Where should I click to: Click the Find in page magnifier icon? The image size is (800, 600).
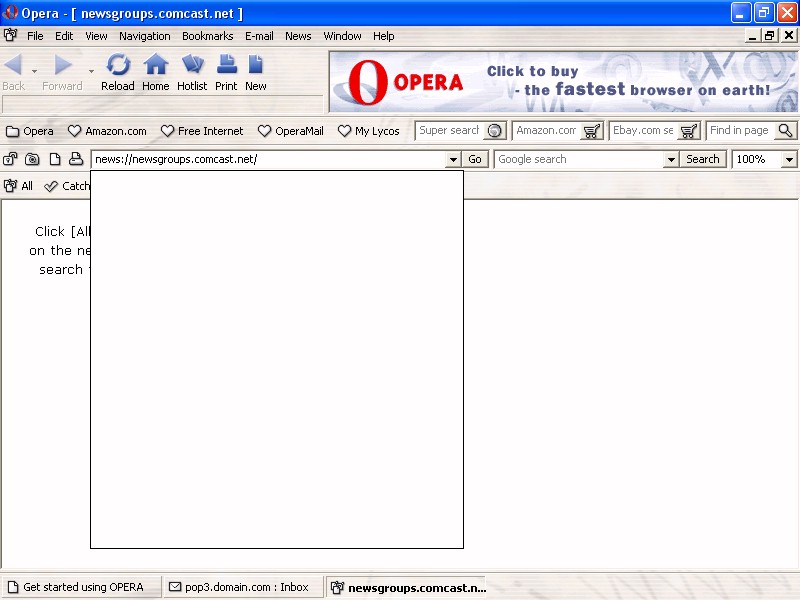click(786, 131)
